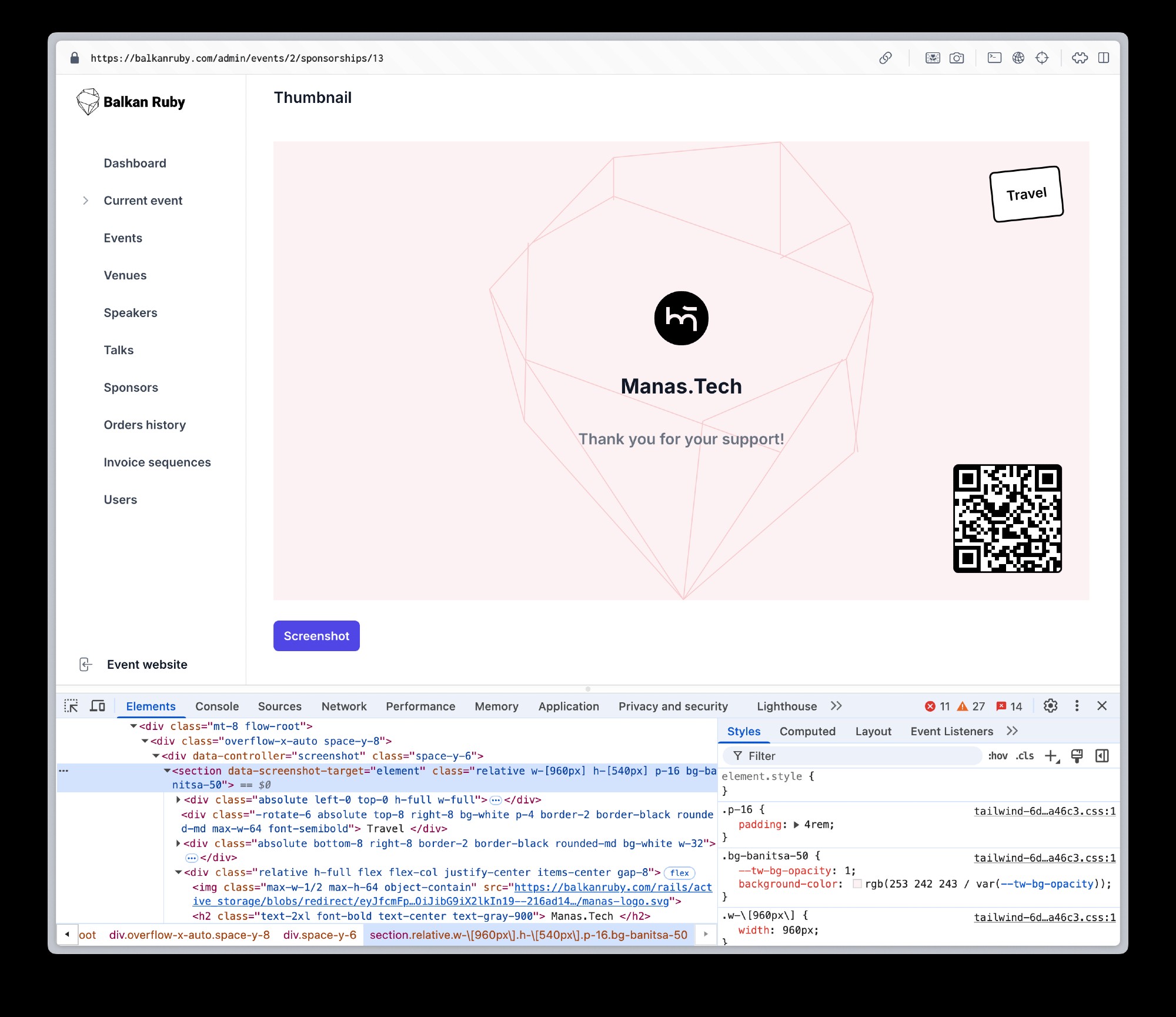
Task: Activate the inspect element picker icon
Action: 71,706
